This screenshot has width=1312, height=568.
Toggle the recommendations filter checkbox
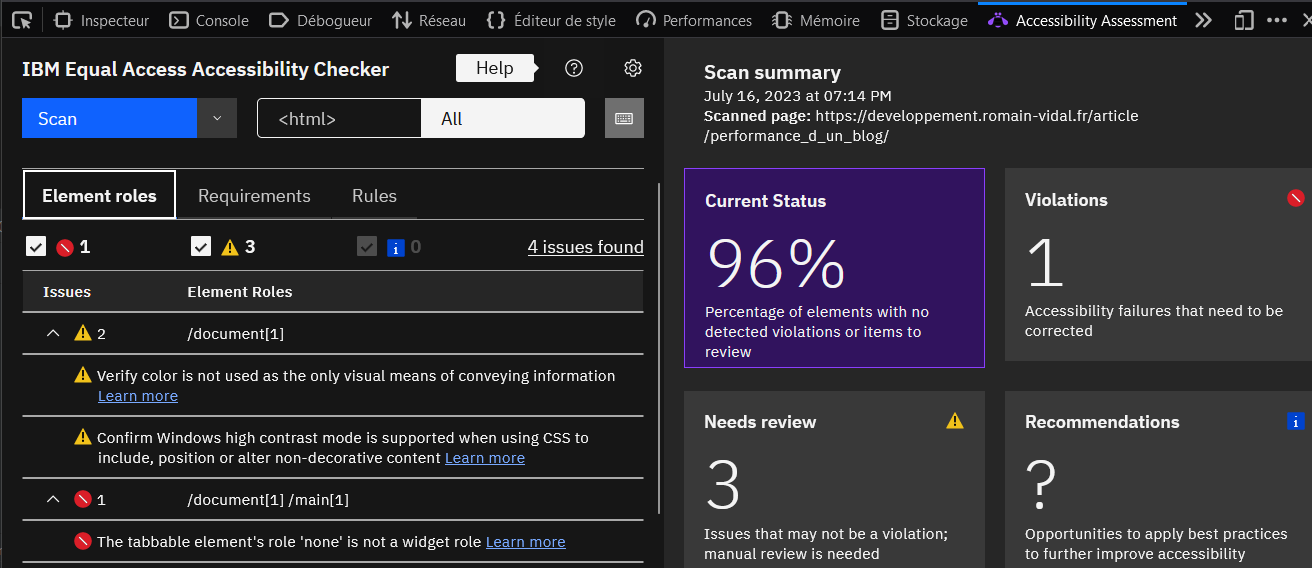[367, 247]
